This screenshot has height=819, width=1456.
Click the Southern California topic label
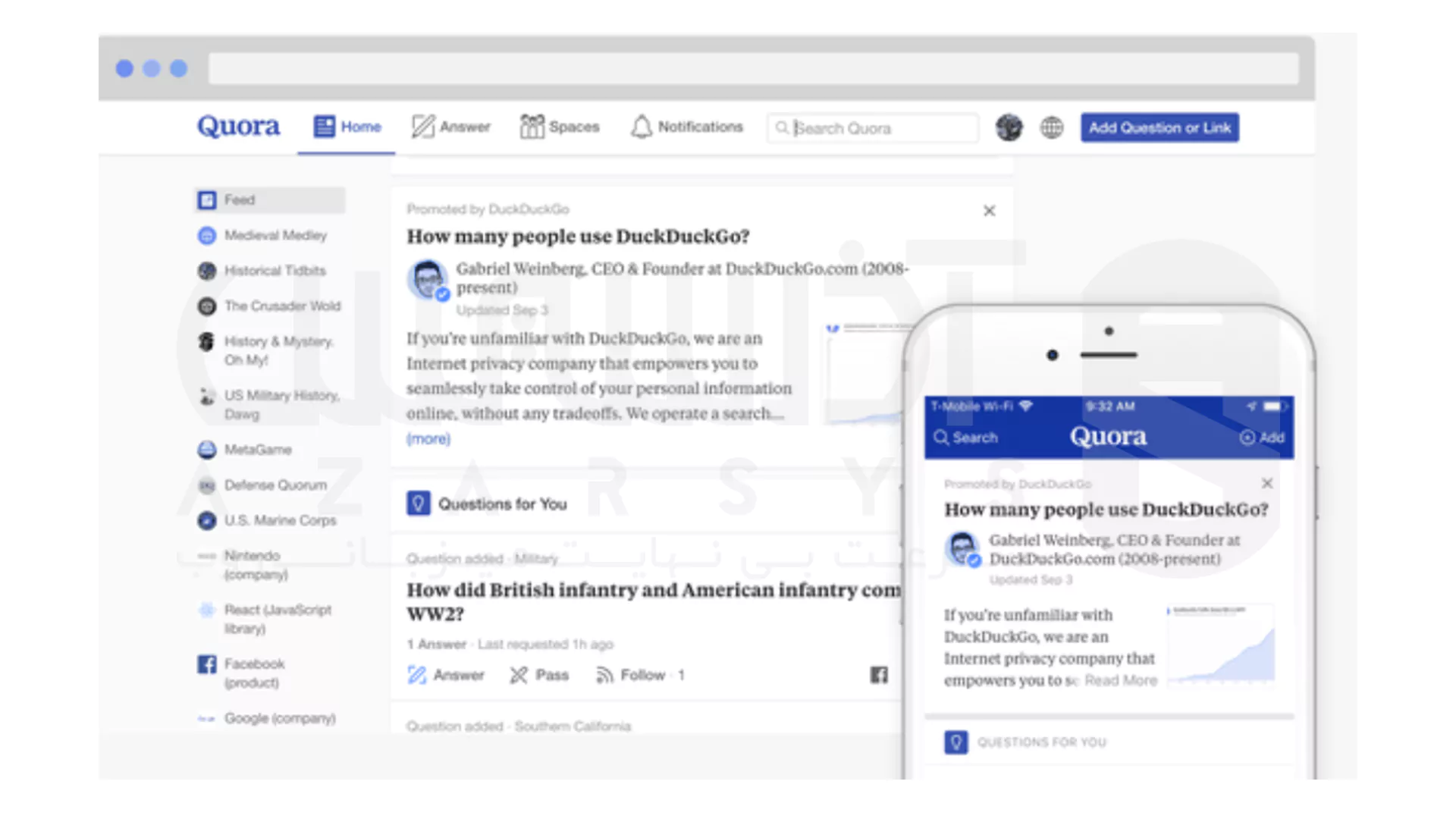(x=573, y=726)
